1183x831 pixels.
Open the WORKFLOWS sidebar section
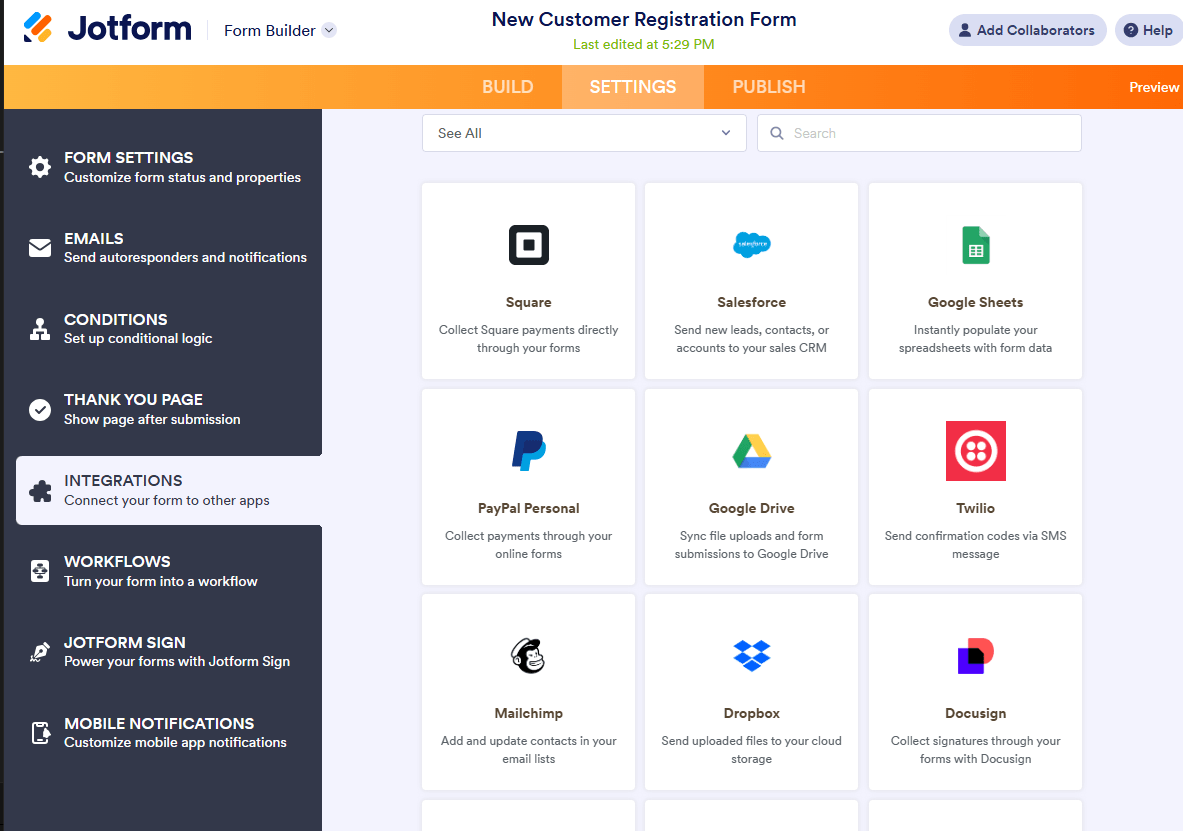pyautogui.click(x=169, y=571)
